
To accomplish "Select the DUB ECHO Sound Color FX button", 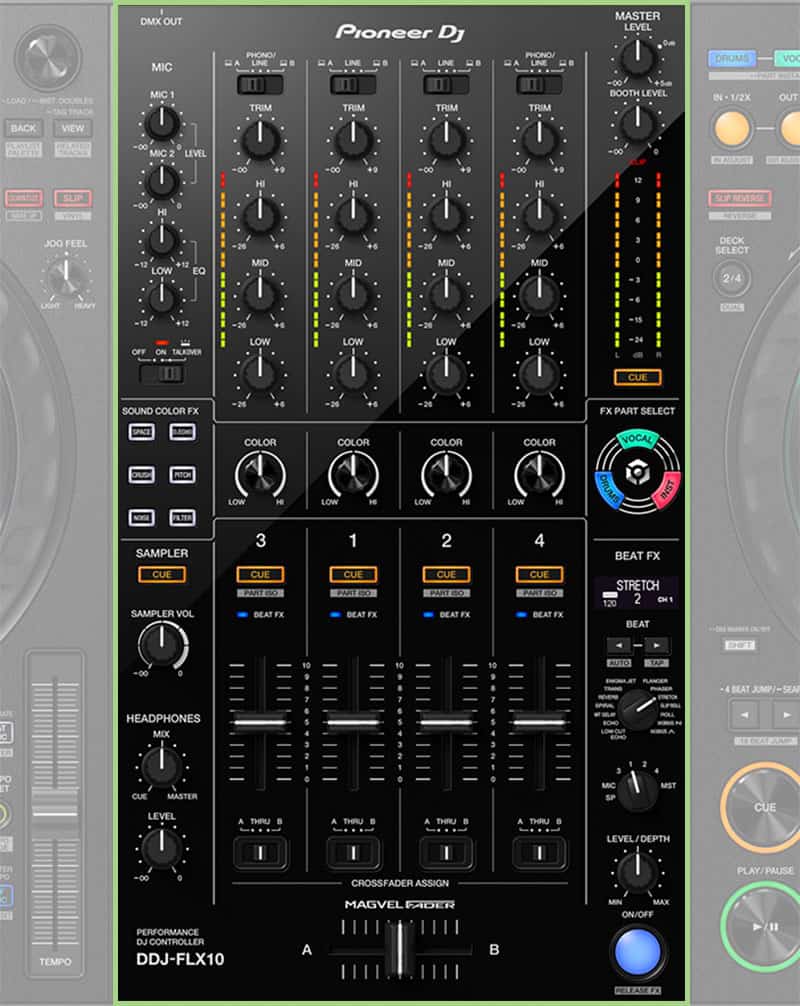I will [x=182, y=432].
